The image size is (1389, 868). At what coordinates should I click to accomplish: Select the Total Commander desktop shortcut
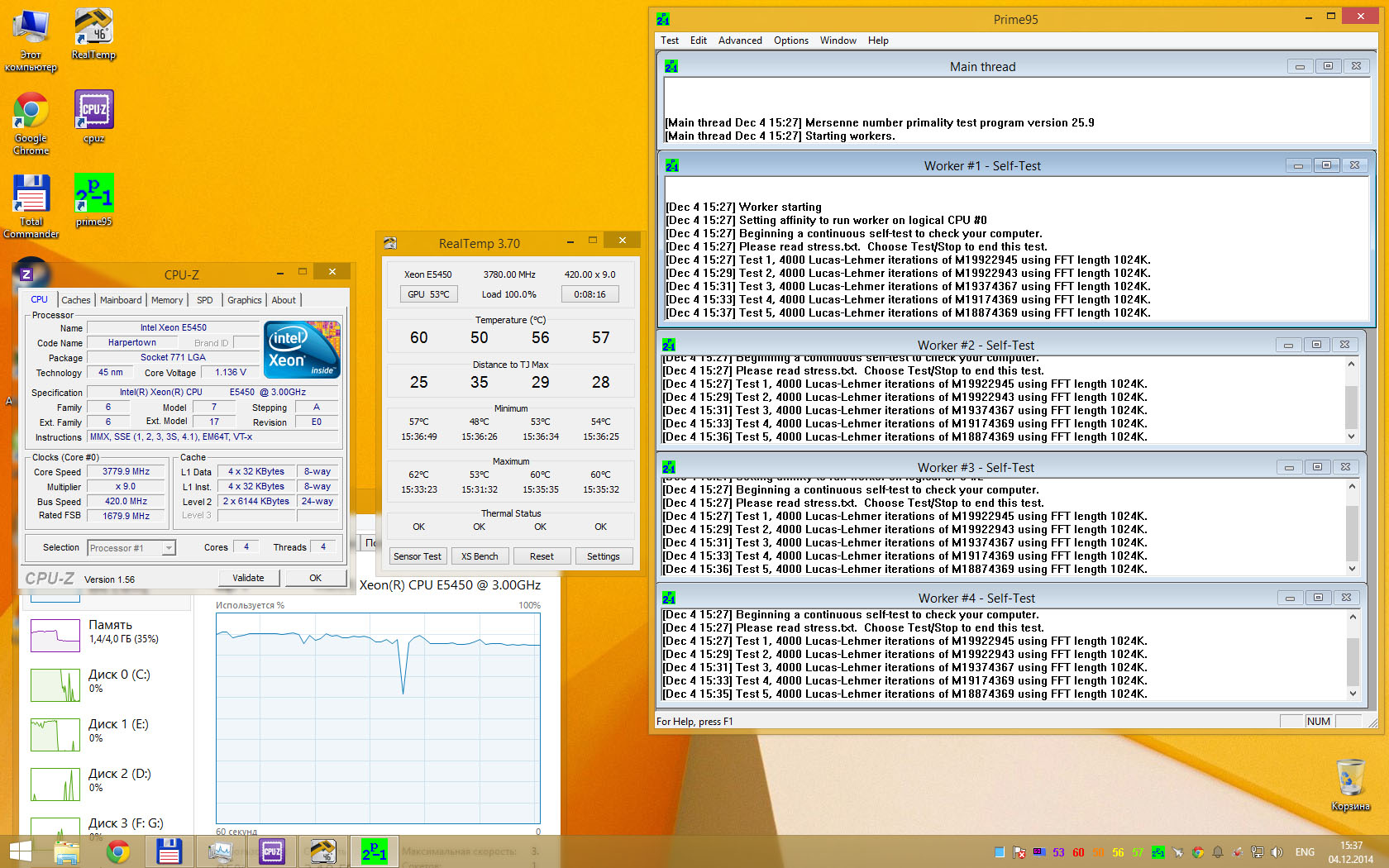pyautogui.click(x=31, y=207)
